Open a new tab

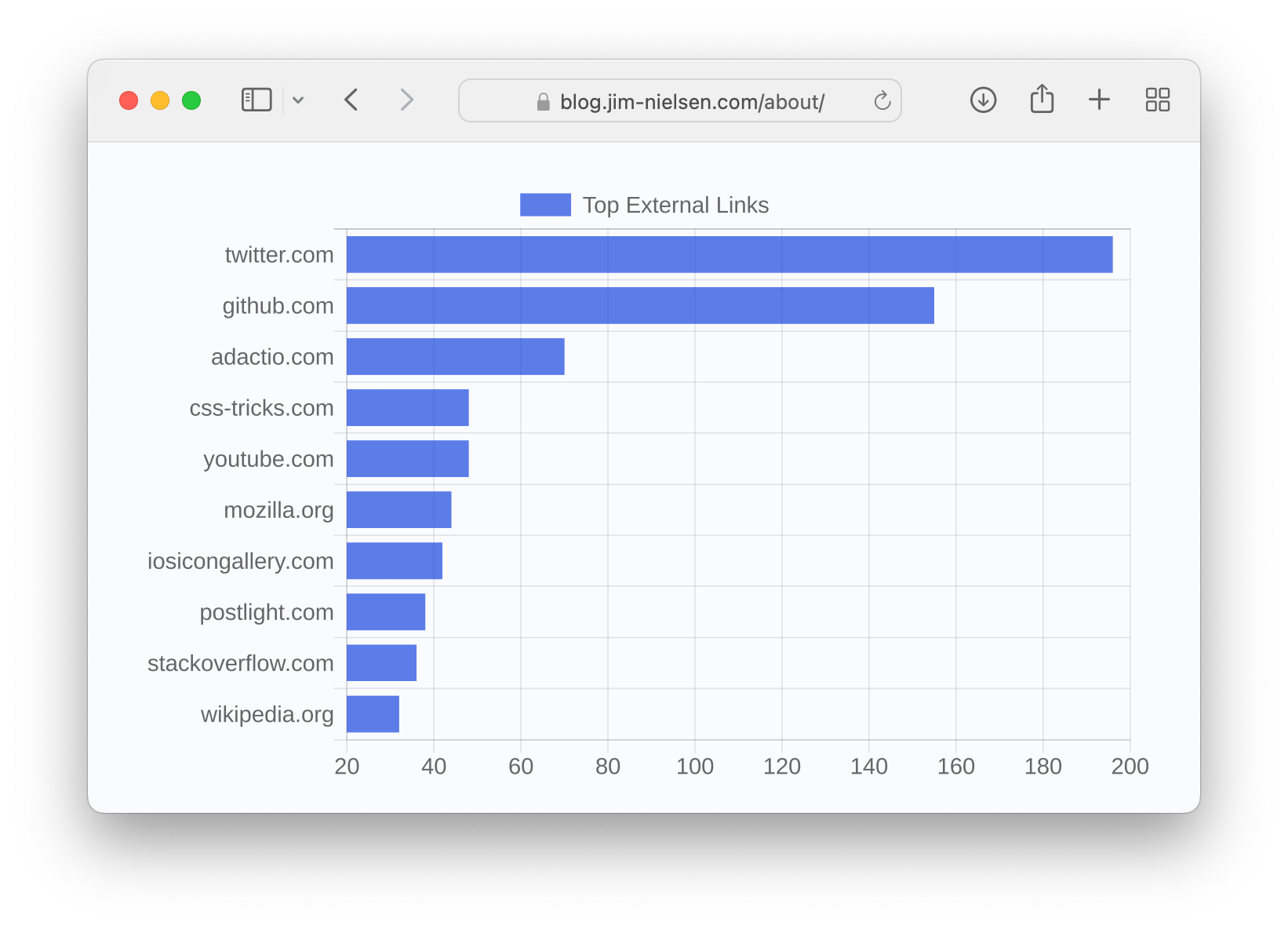pos(1099,100)
